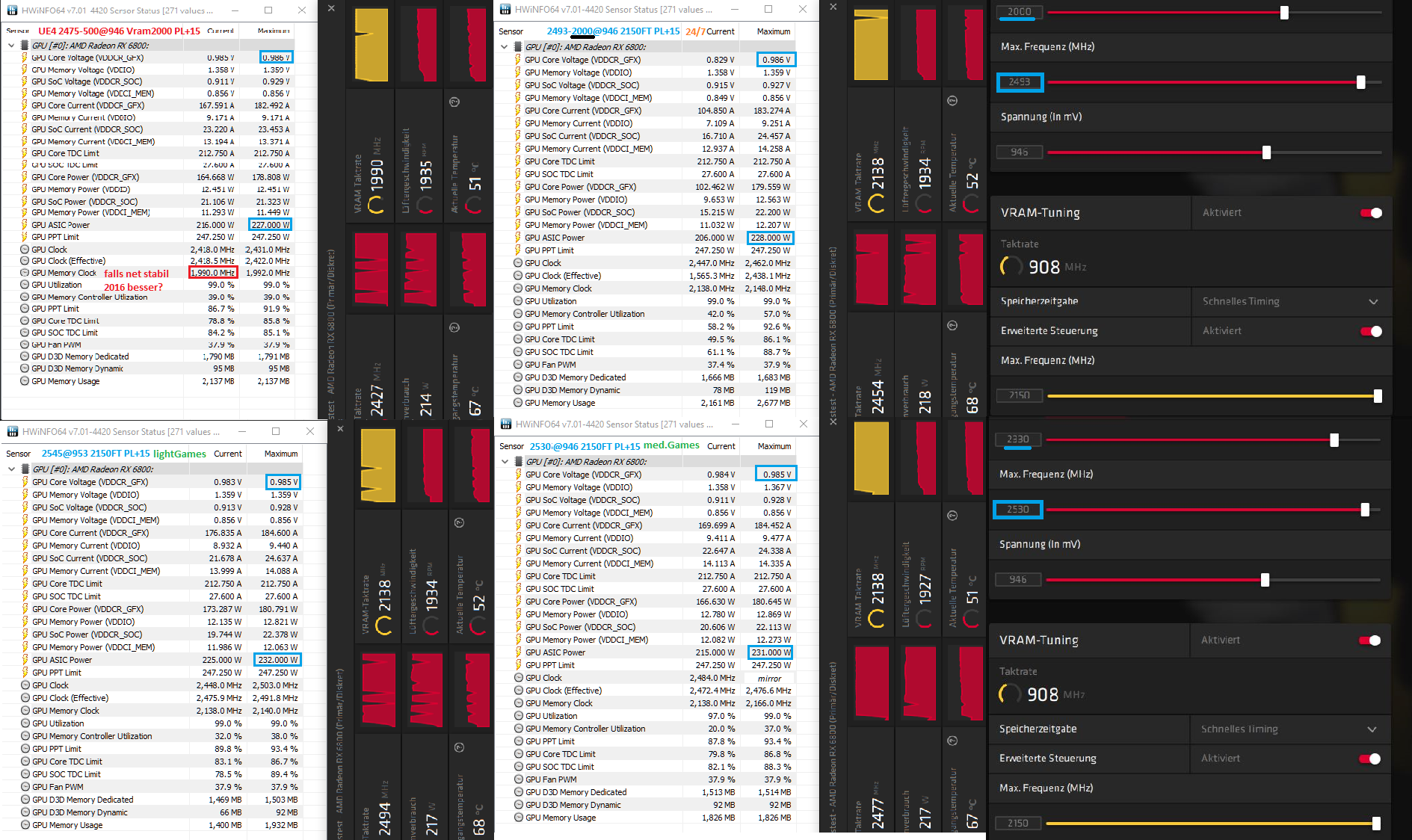Click GPU Core Voltage bolt icon in 24/7 window
The image size is (1412, 840).
tap(517, 60)
